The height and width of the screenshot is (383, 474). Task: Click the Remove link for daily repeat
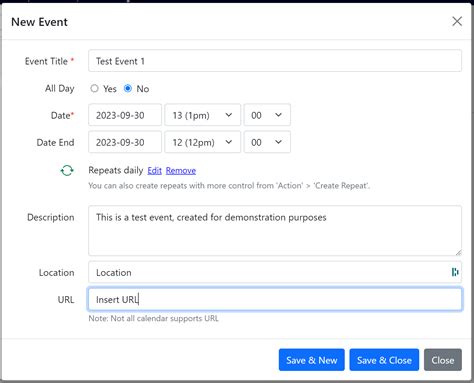(x=181, y=171)
